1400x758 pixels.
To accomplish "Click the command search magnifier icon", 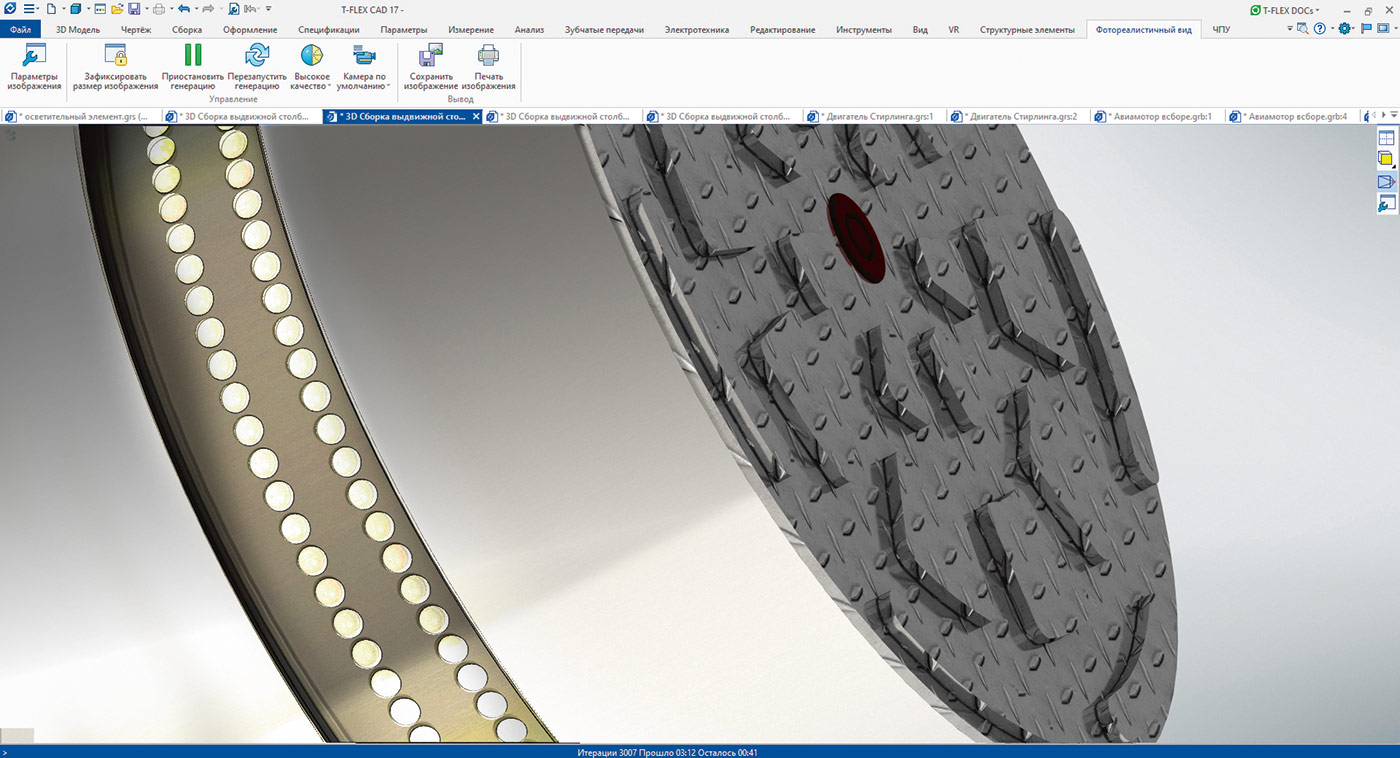I will 1302,29.
